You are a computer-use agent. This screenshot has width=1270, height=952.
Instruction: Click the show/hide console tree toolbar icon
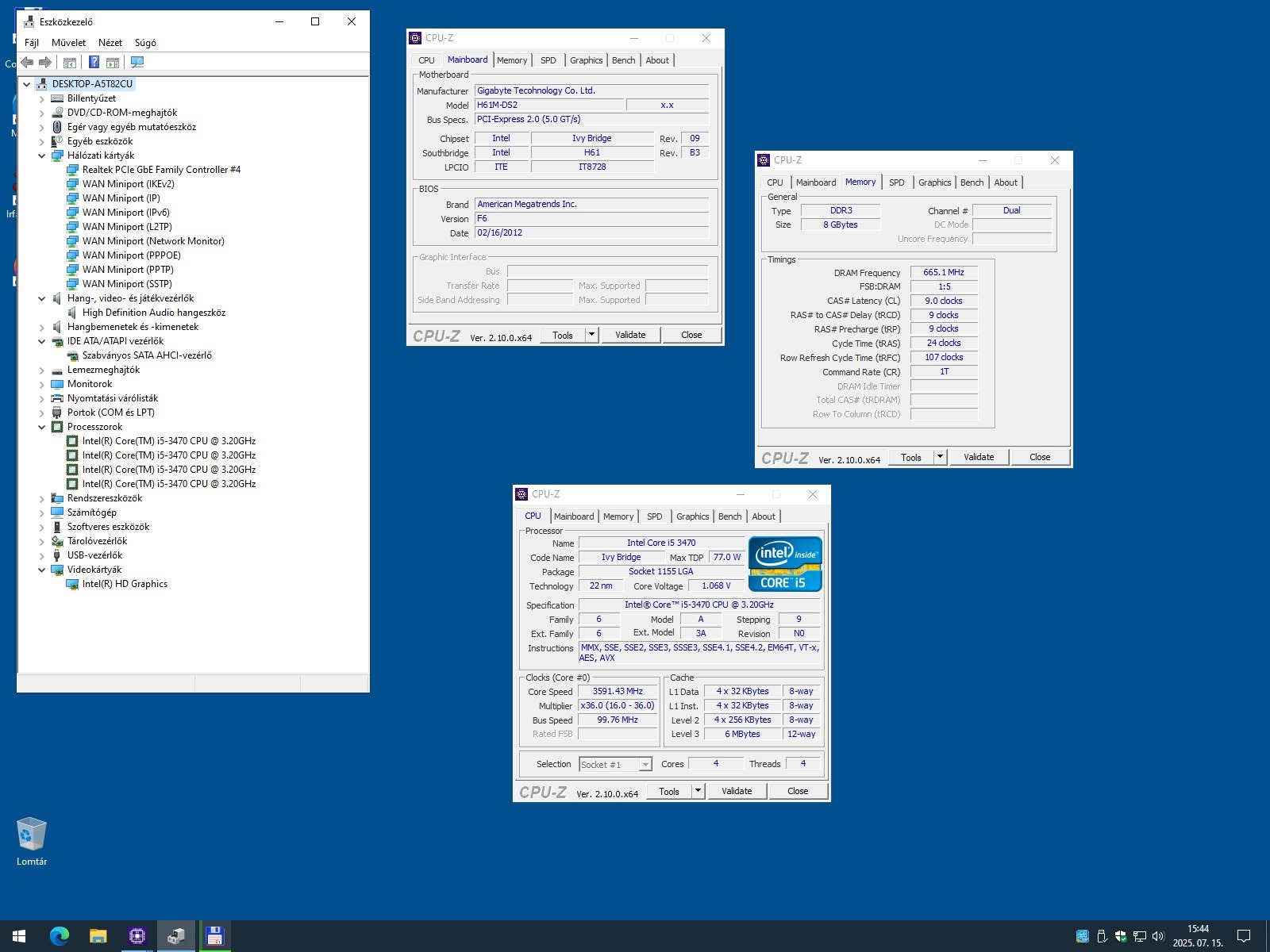(x=70, y=62)
